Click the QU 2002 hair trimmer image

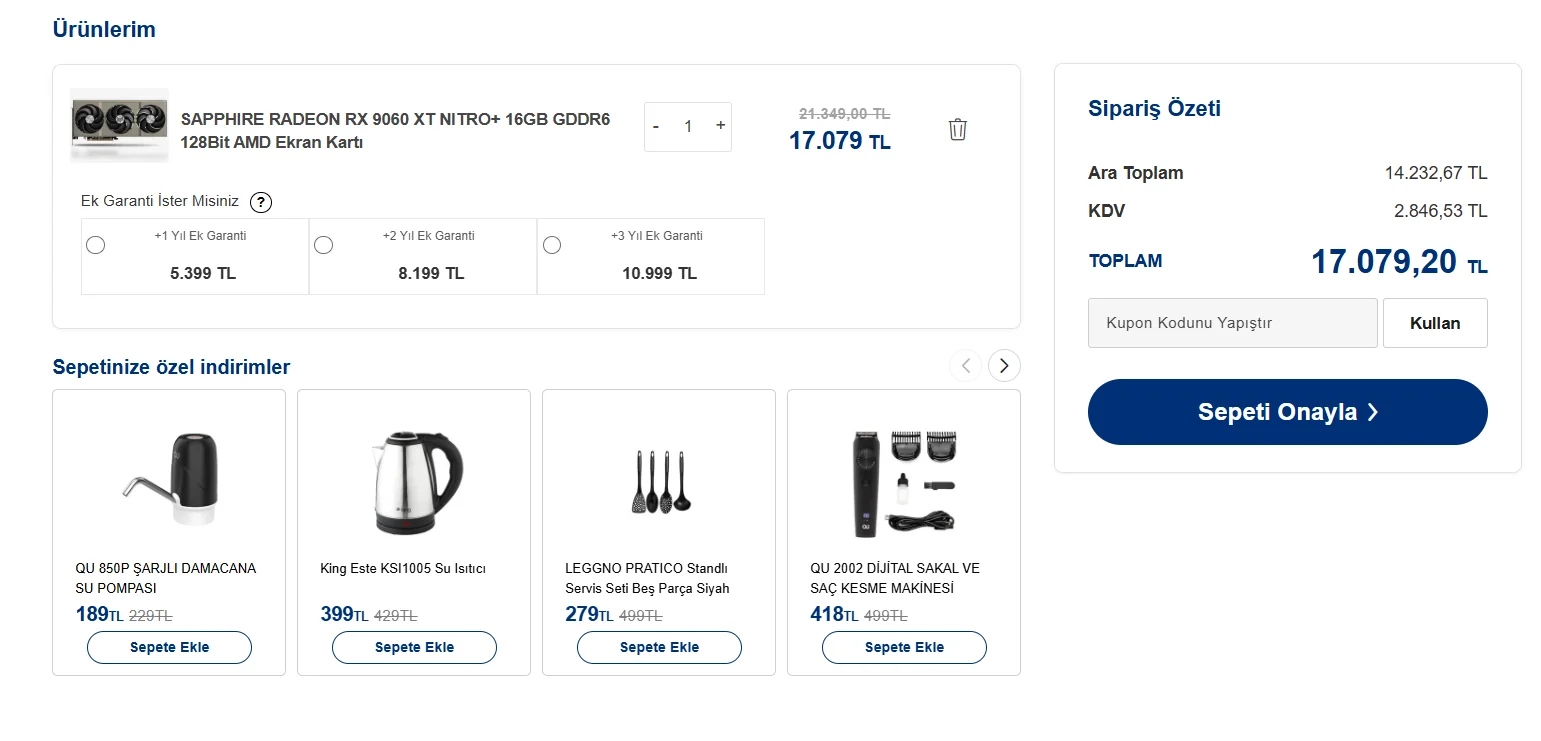pos(904,483)
